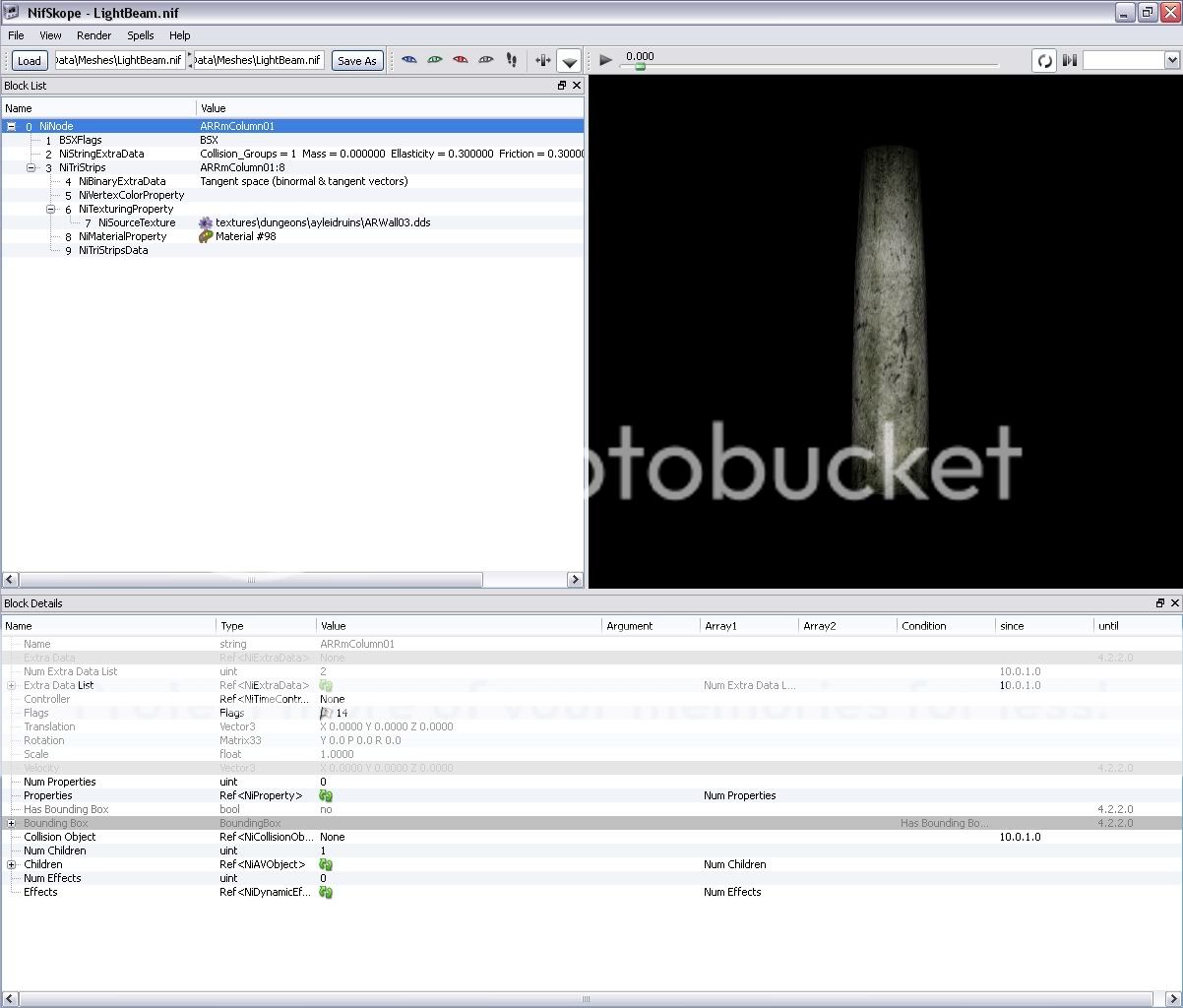Expand the Children row in Block Details
Screen dimensions: 1183x1008
coord(11,865)
